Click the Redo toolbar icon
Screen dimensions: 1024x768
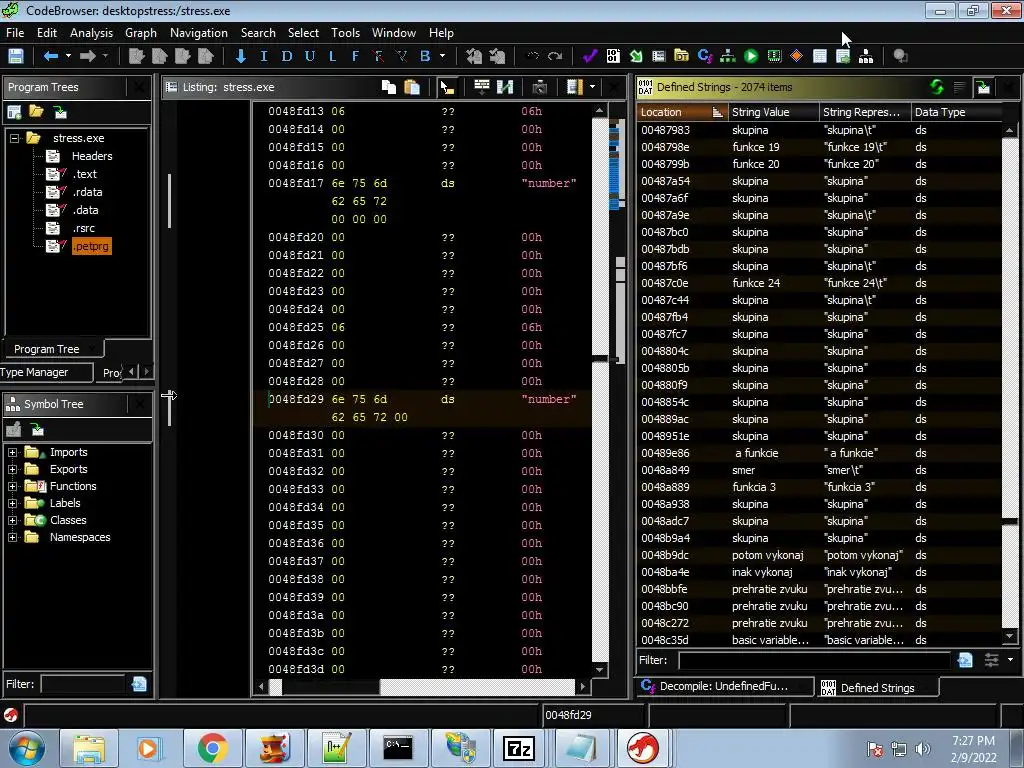click(555, 56)
